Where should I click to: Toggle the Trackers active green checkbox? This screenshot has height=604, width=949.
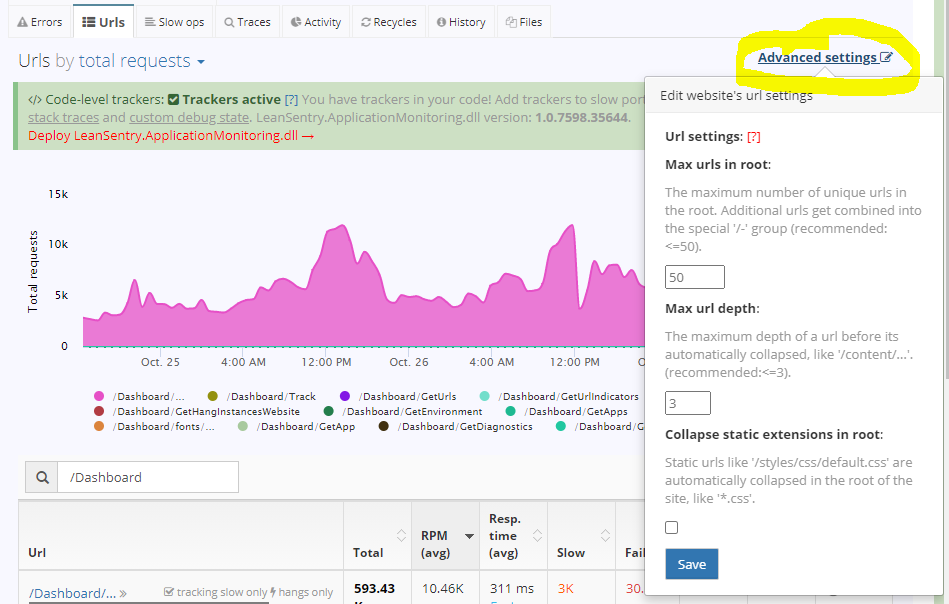click(173, 100)
